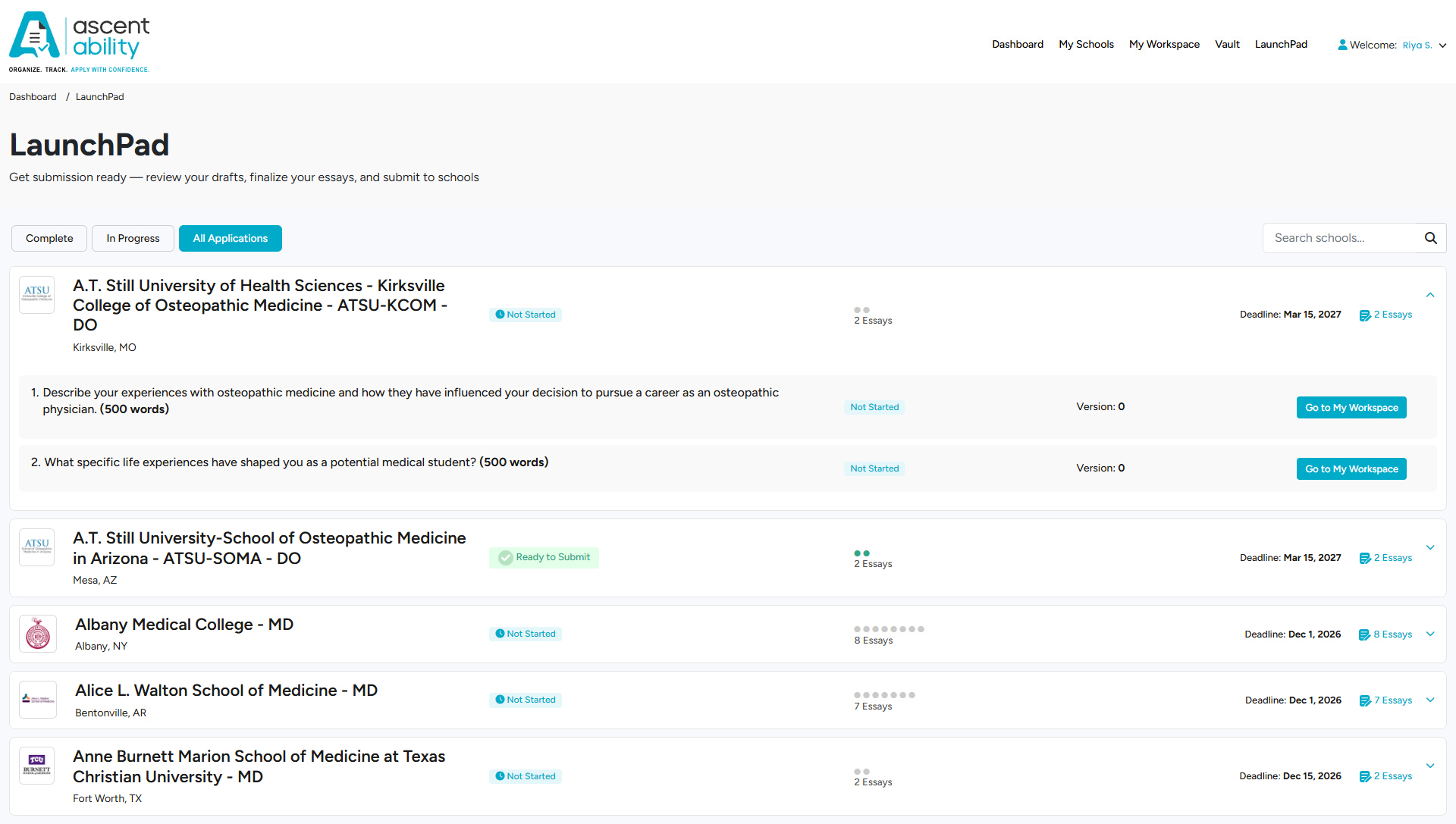
Task: Click the checkmark icon on Ready to Submit badge
Action: click(506, 558)
